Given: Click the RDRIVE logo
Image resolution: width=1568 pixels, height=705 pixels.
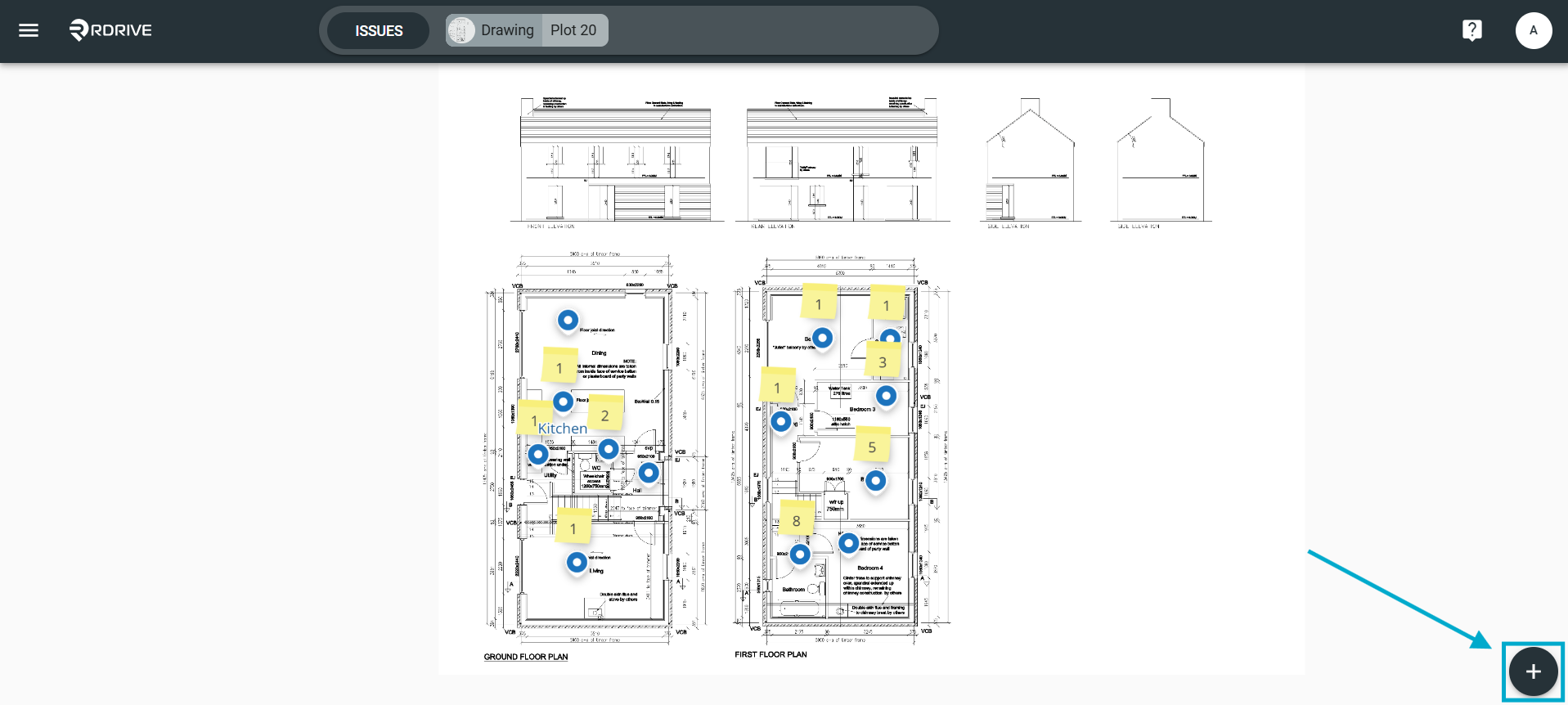Looking at the screenshot, I should pos(110,30).
